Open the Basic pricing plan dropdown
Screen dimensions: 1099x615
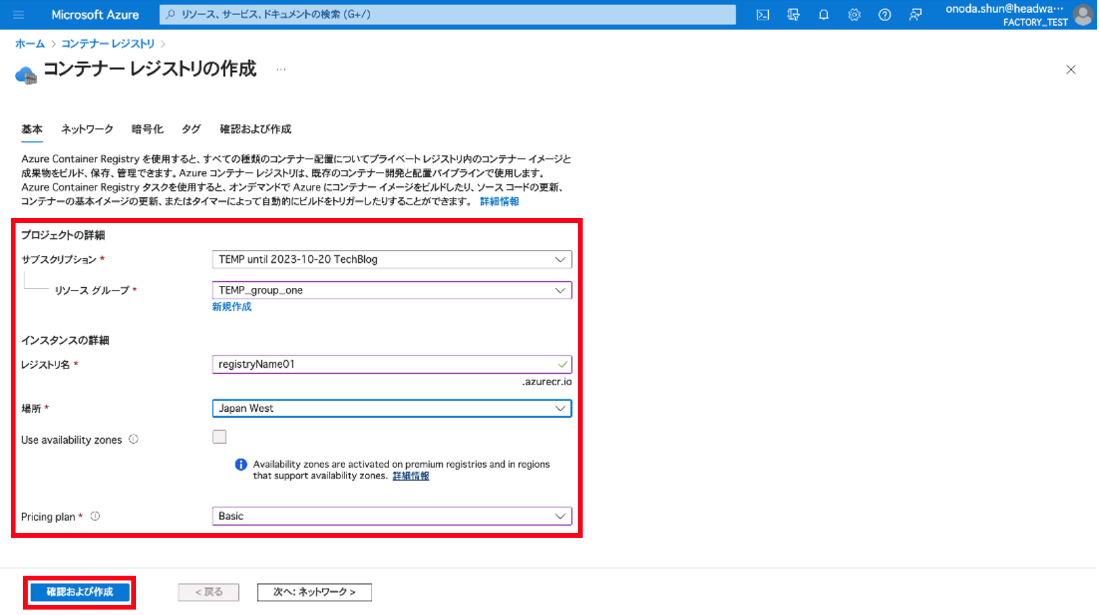[x=392, y=516]
